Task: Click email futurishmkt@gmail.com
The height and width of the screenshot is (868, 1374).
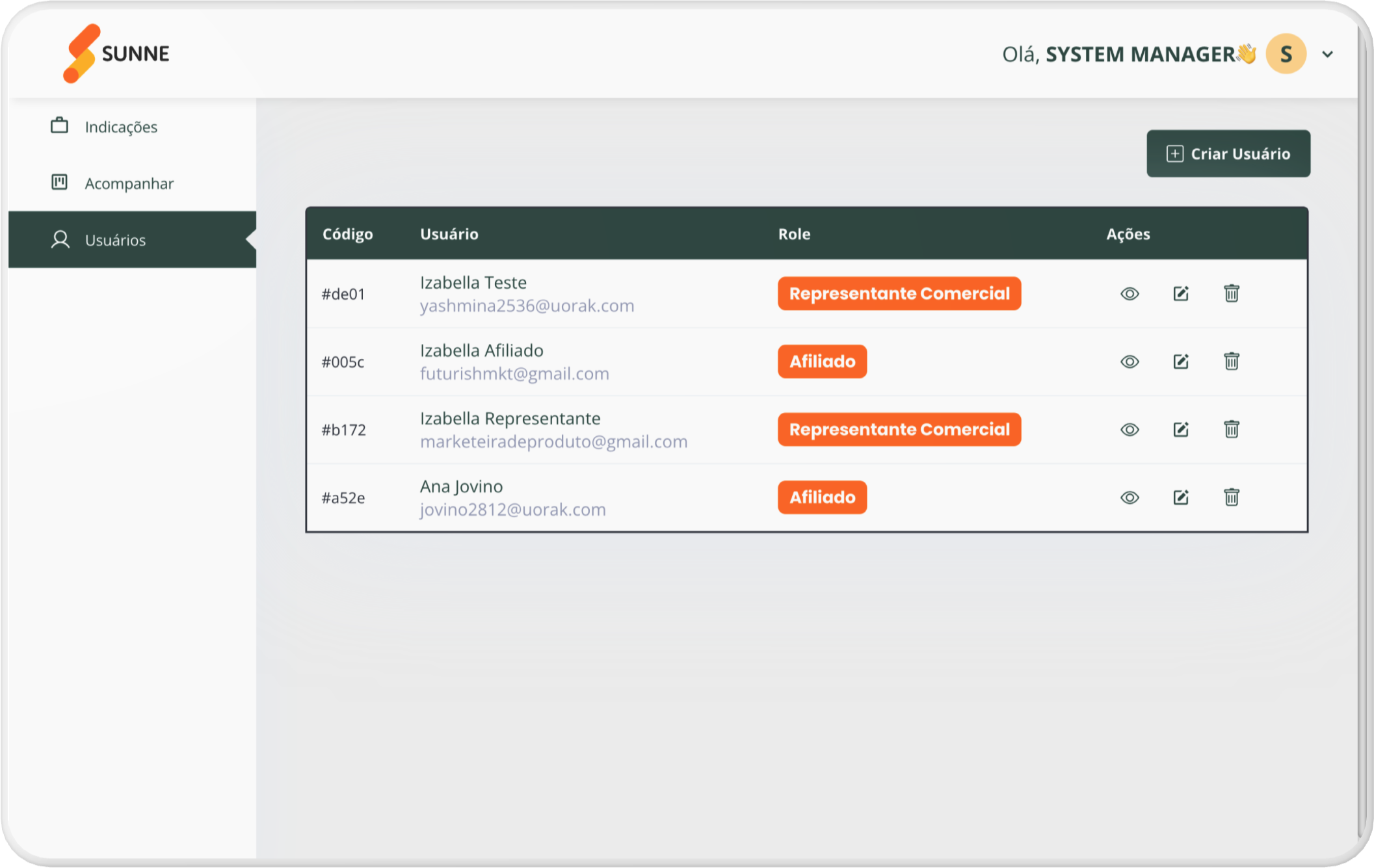Action: (x=514, y=374)
